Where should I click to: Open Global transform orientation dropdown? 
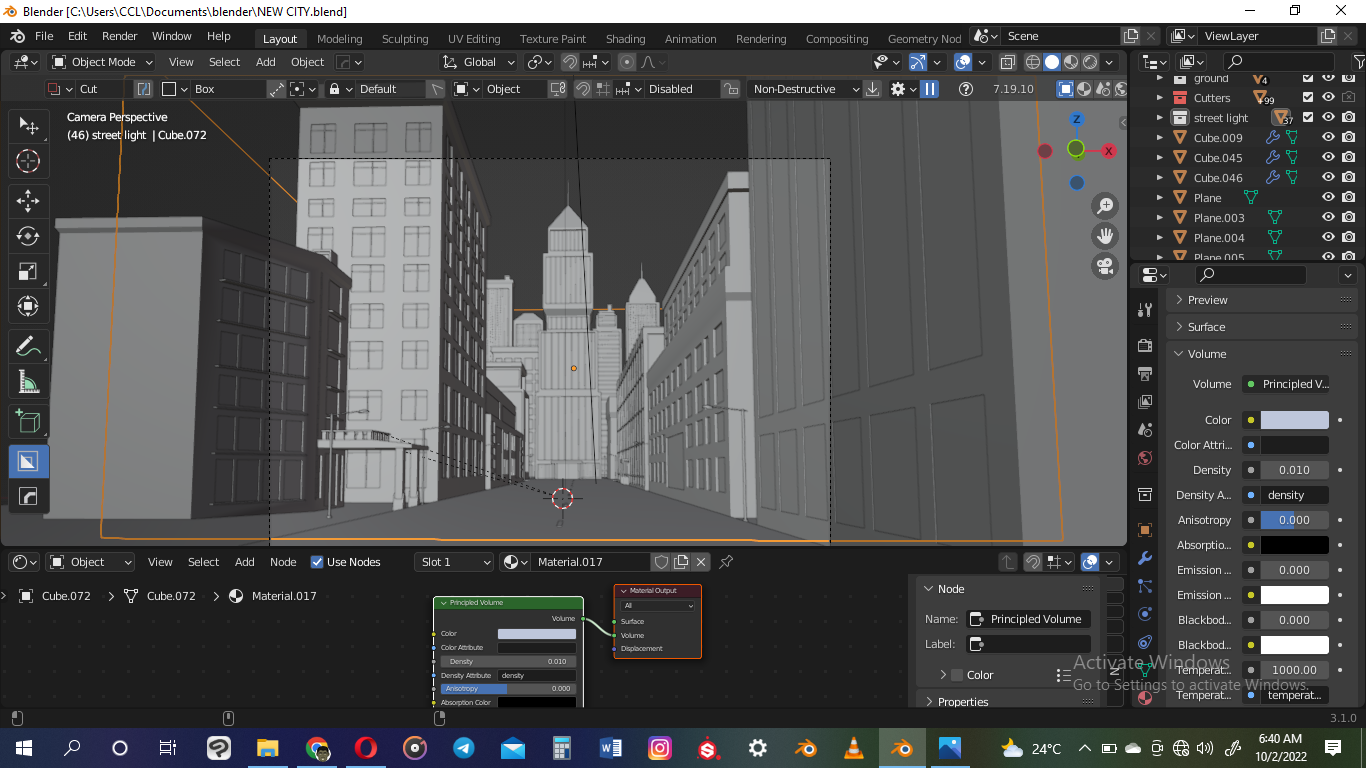[478, 62]
